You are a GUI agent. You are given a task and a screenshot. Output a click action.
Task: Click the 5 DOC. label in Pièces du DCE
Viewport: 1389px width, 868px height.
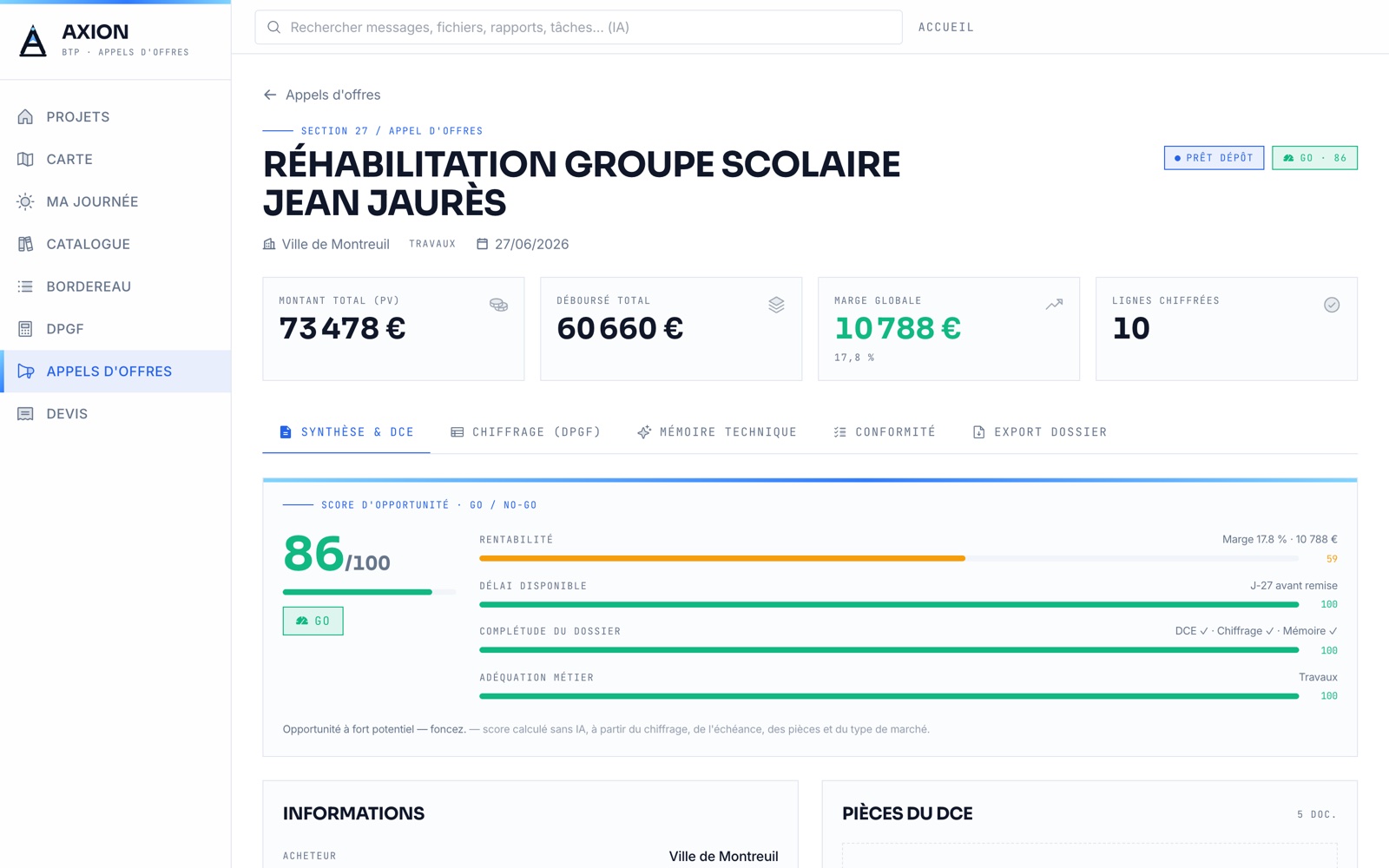[1316, 814]
